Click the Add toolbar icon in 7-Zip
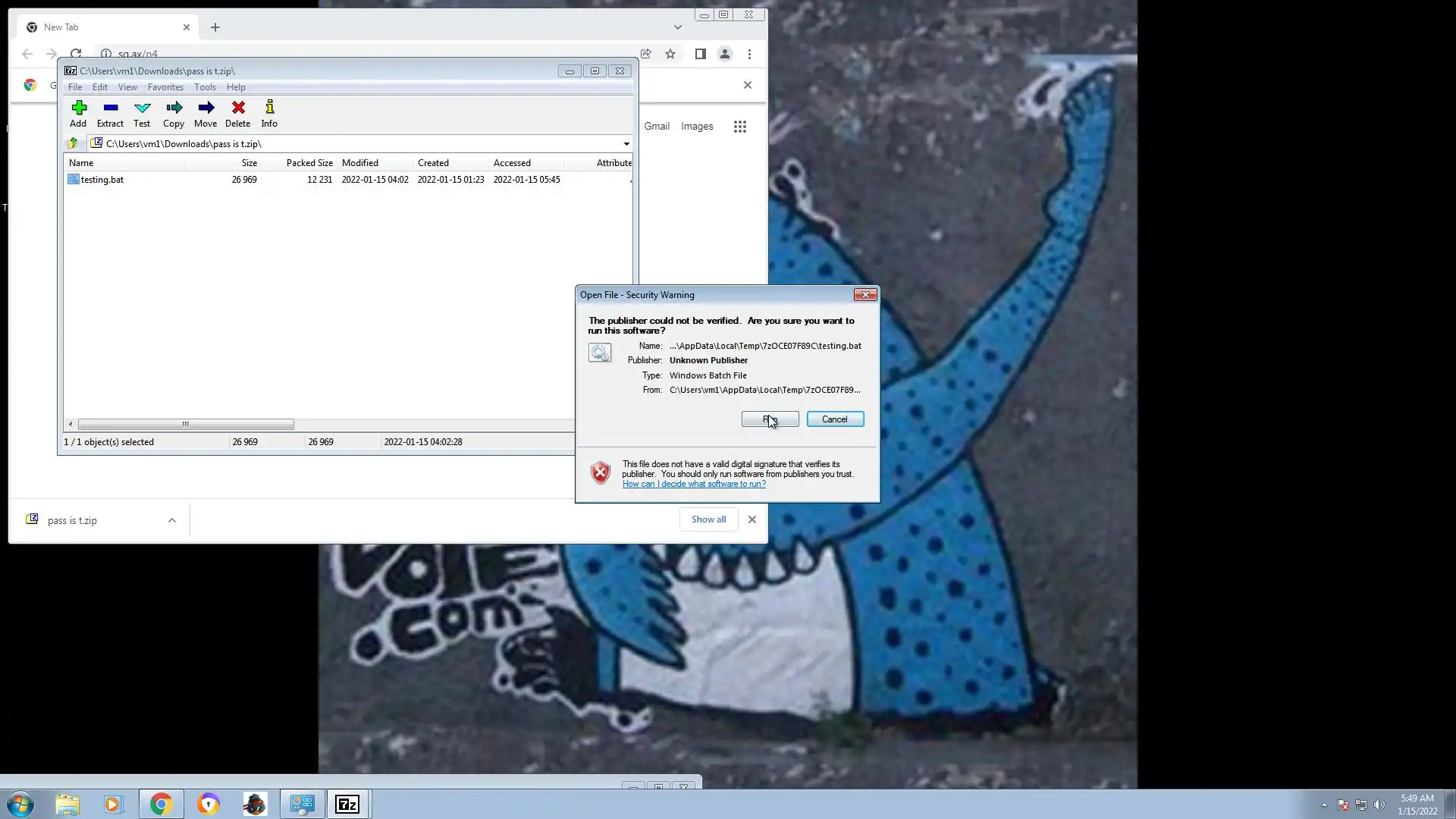Viewport: 1456px width, 819px height. (78, 108)
